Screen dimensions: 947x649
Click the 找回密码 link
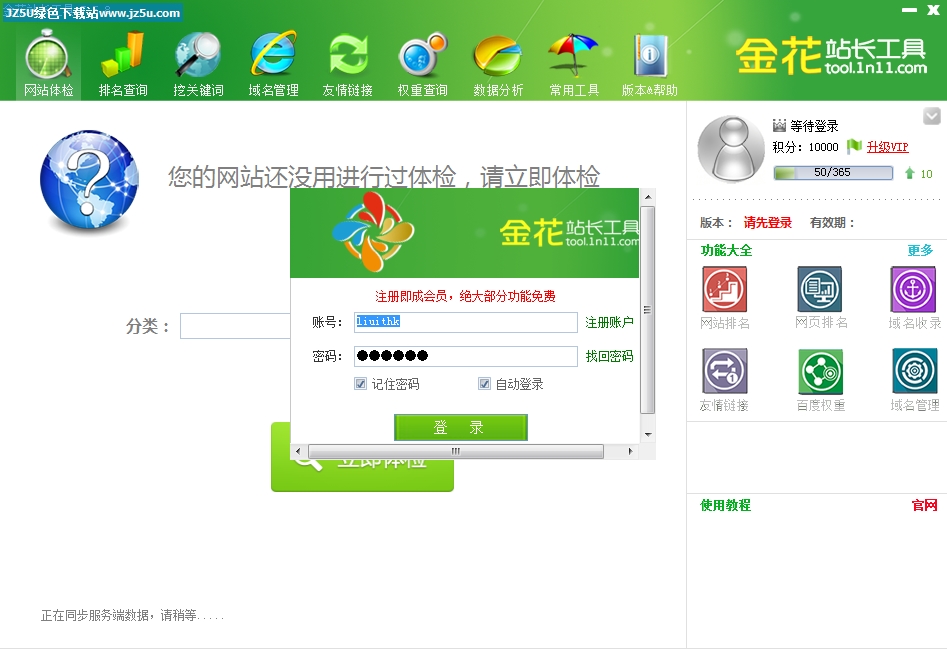click(x=609, y=356)
